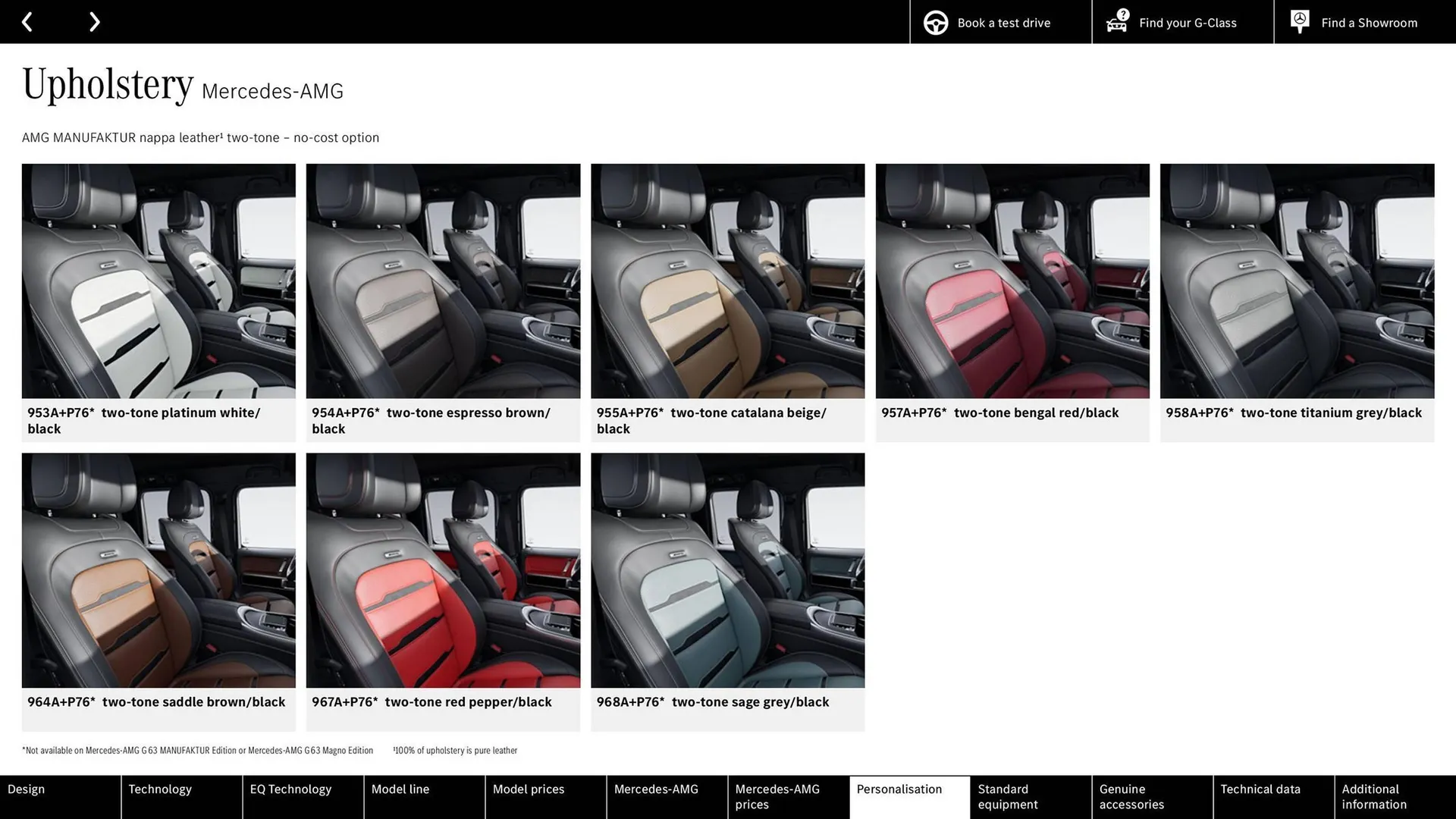Navigate to Genuine accessories

point(1130,796)
